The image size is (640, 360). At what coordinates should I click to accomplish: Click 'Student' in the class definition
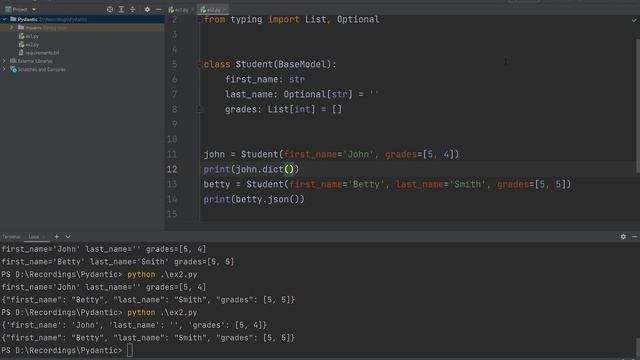pos(254,64)
